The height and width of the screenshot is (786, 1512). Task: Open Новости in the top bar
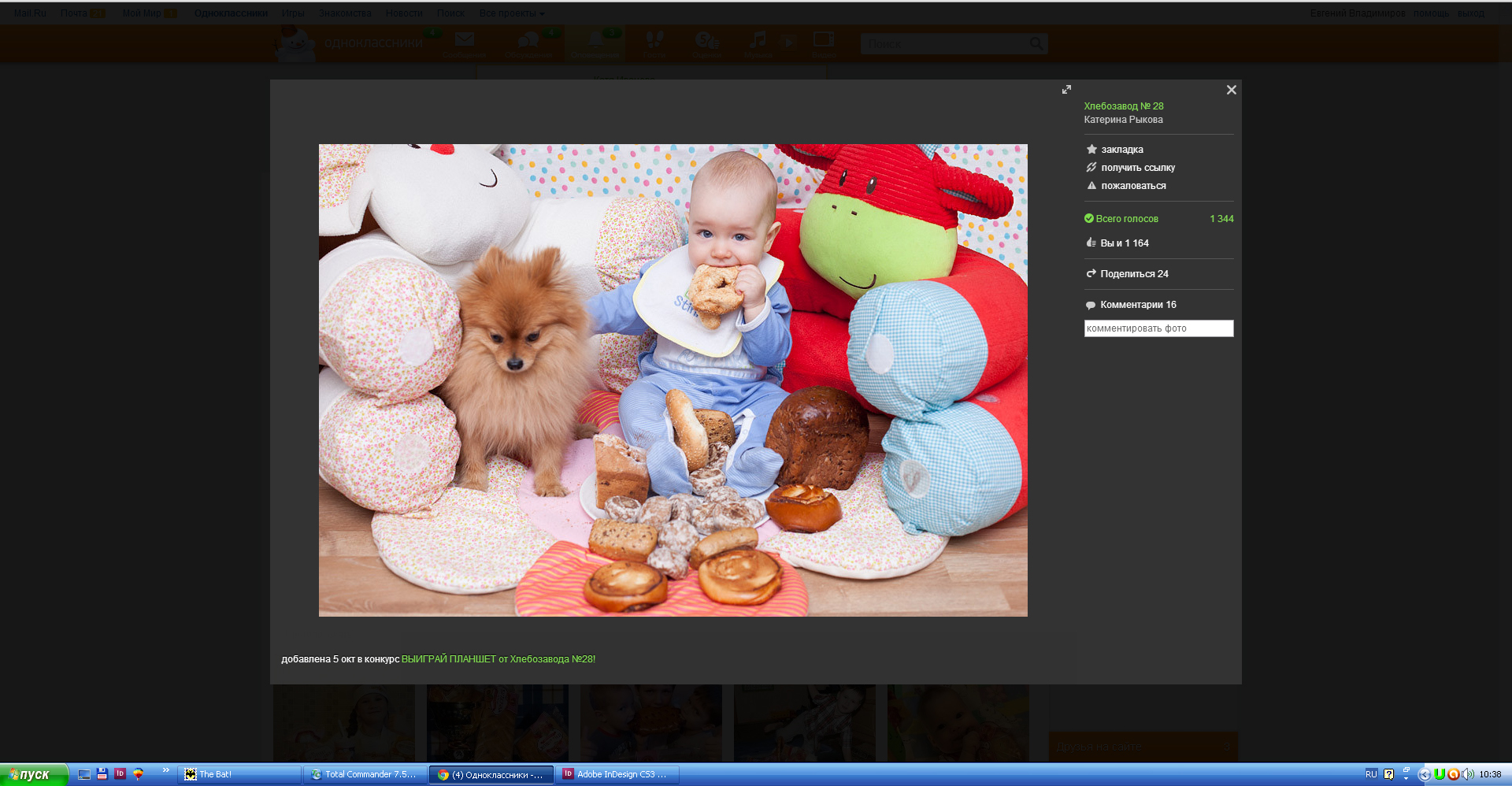404,13
